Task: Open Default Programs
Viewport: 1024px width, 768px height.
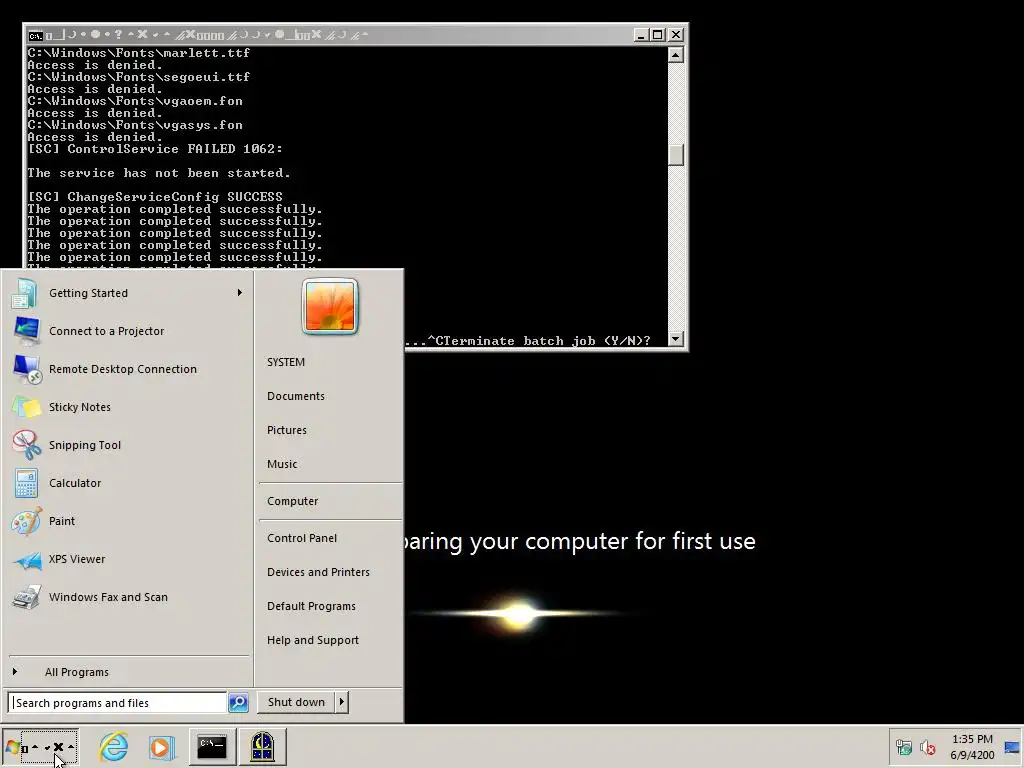Action: click(311, 606)
